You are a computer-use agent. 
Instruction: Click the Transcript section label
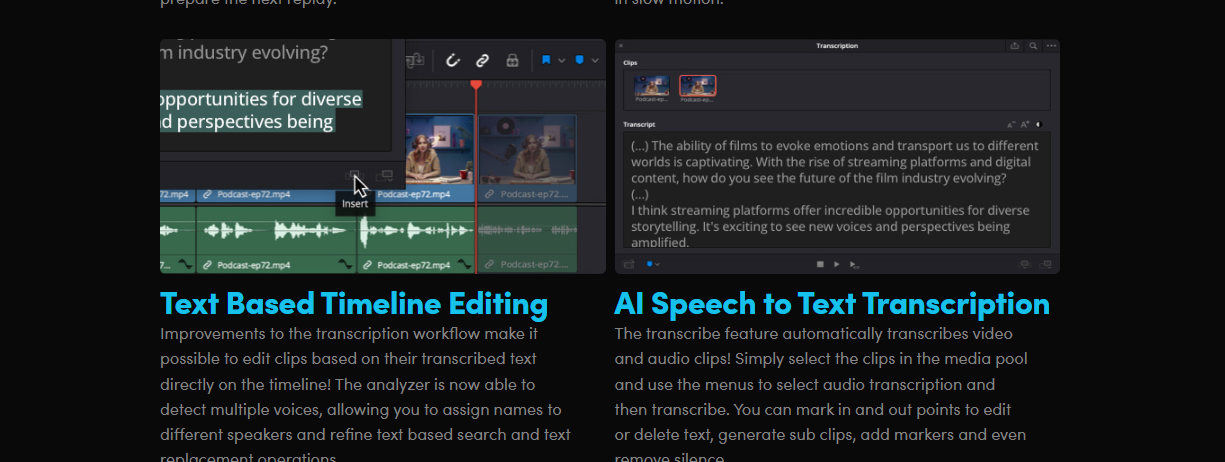(639, 125)
